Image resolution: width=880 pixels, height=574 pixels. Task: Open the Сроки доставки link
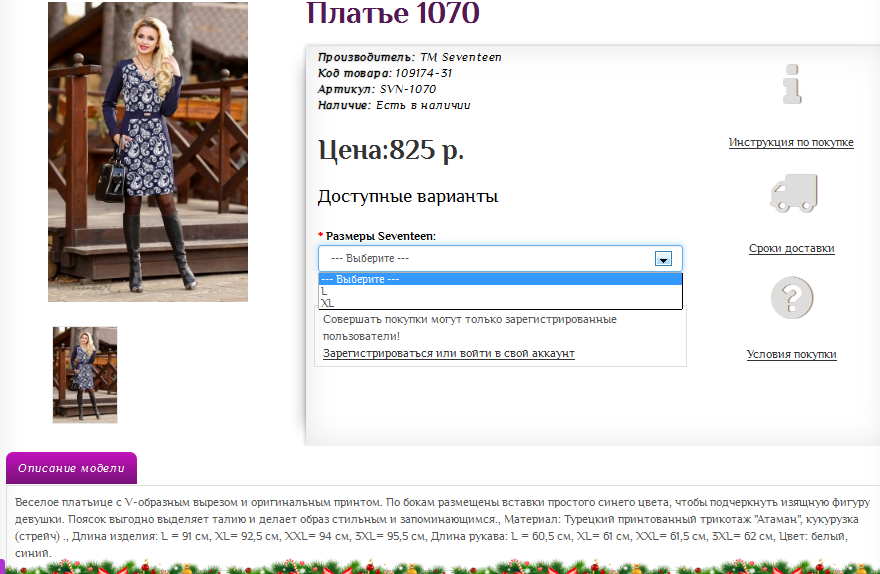(791, 249)
